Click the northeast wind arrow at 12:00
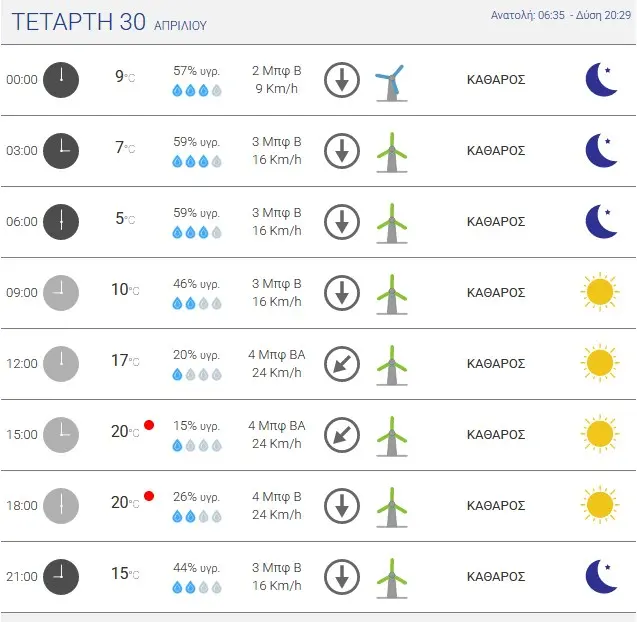Image resolution: width=637 pixels, height=622 pixels. [342, 364]
